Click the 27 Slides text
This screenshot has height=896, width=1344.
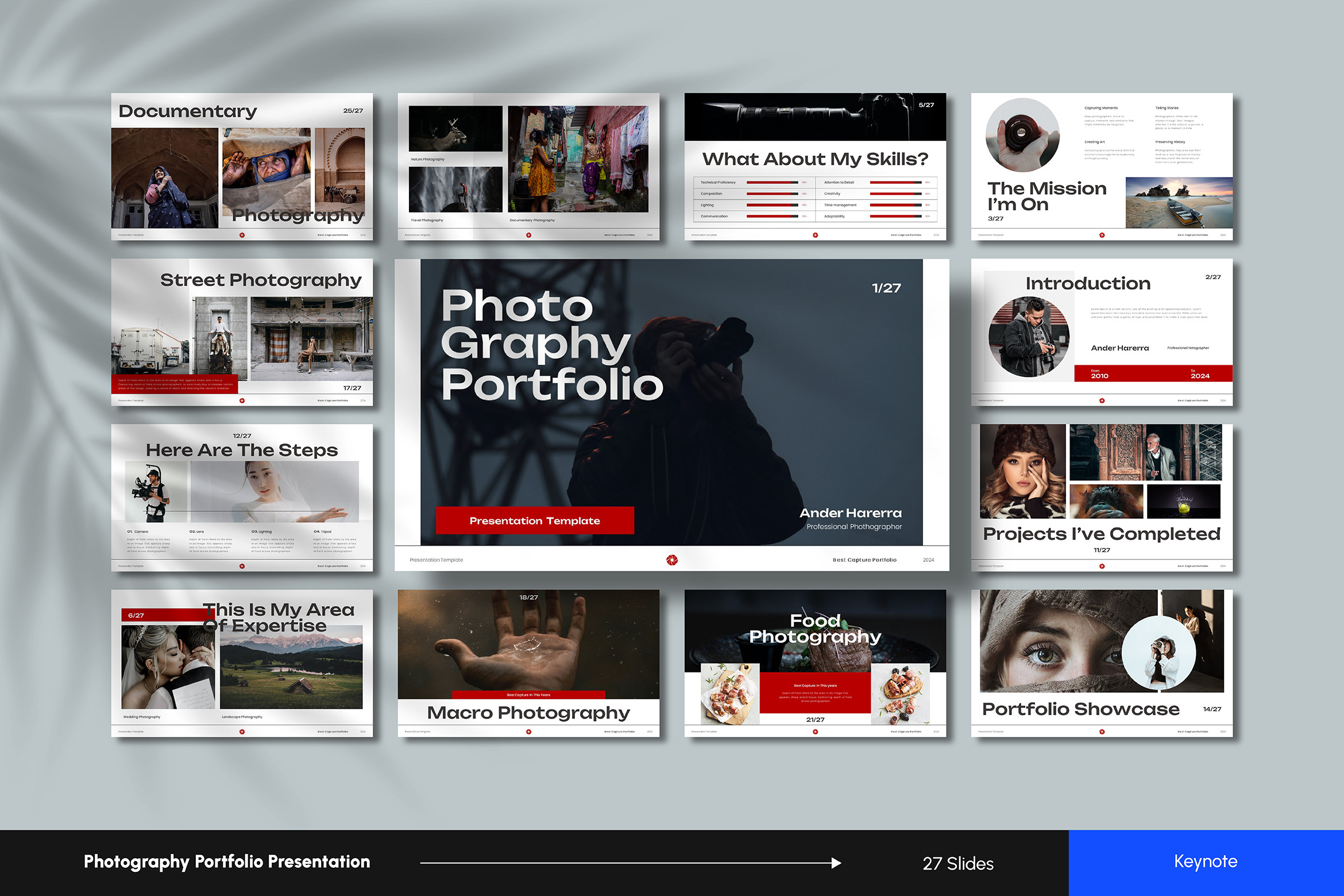(x=957, y=863)
